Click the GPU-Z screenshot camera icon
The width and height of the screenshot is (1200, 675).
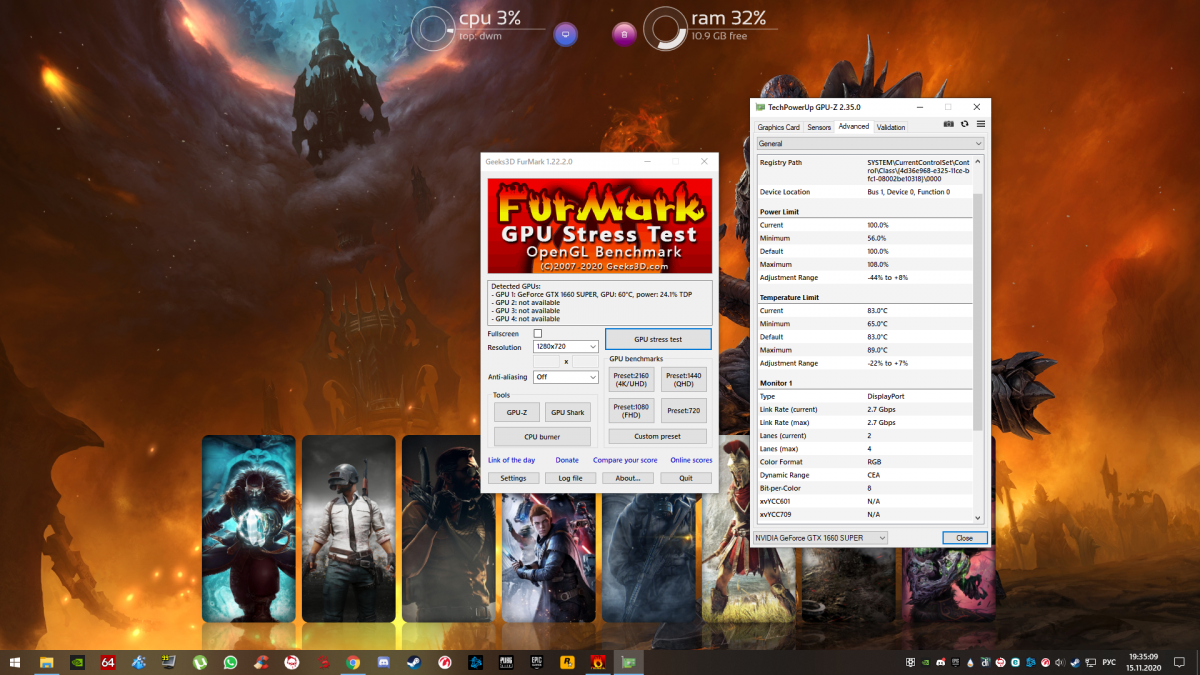949,124
